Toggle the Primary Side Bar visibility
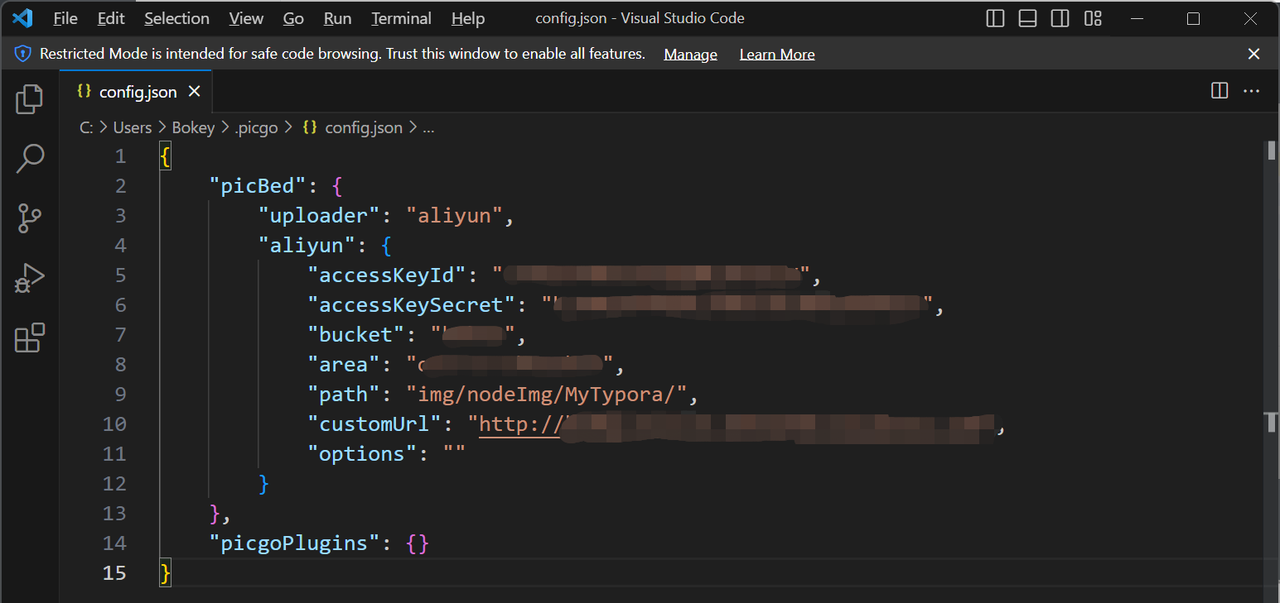Viewport: 1280px width, 603px height. click(995, 19)
